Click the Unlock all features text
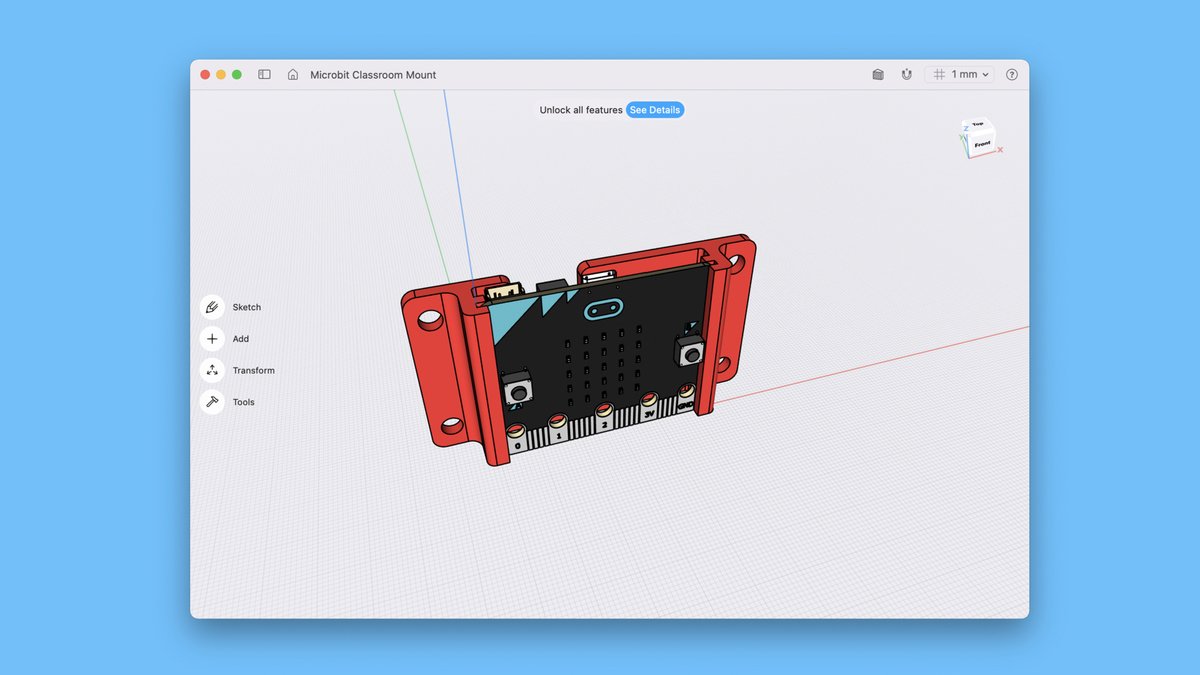The width and height of the screenshot is (1200, 675). (x=581, y=110)
